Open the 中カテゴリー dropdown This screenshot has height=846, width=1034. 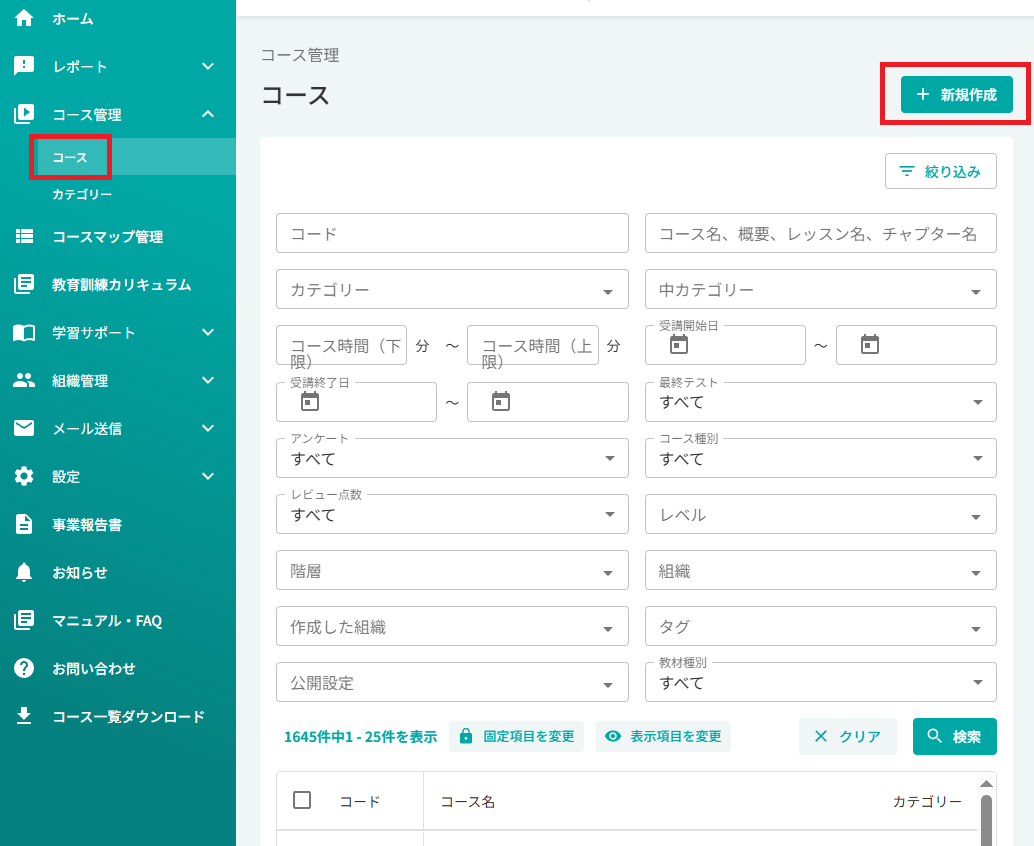pos(820,289)
